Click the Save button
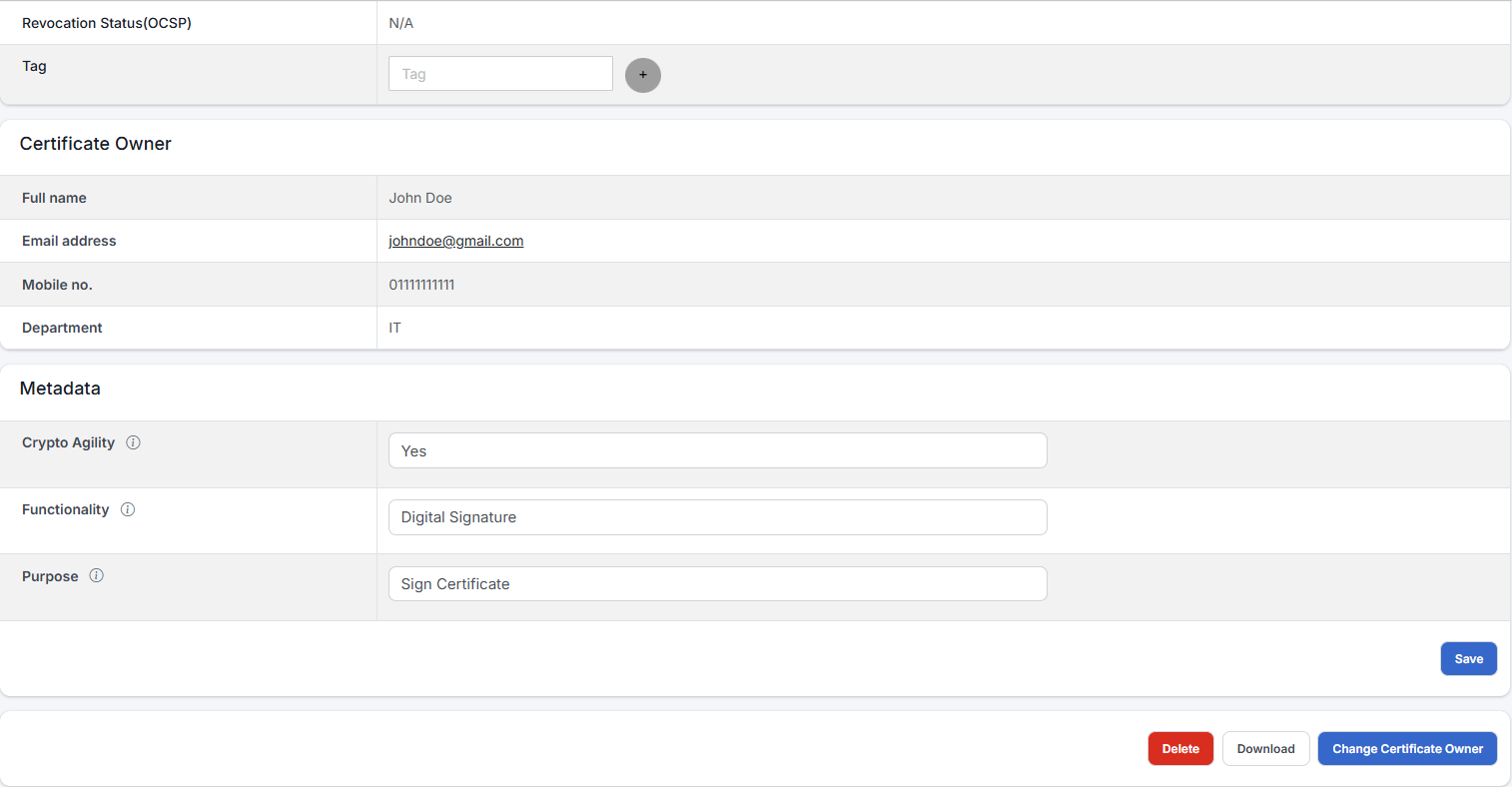The image size is (1512, 787). click(x=1468, y=658)
